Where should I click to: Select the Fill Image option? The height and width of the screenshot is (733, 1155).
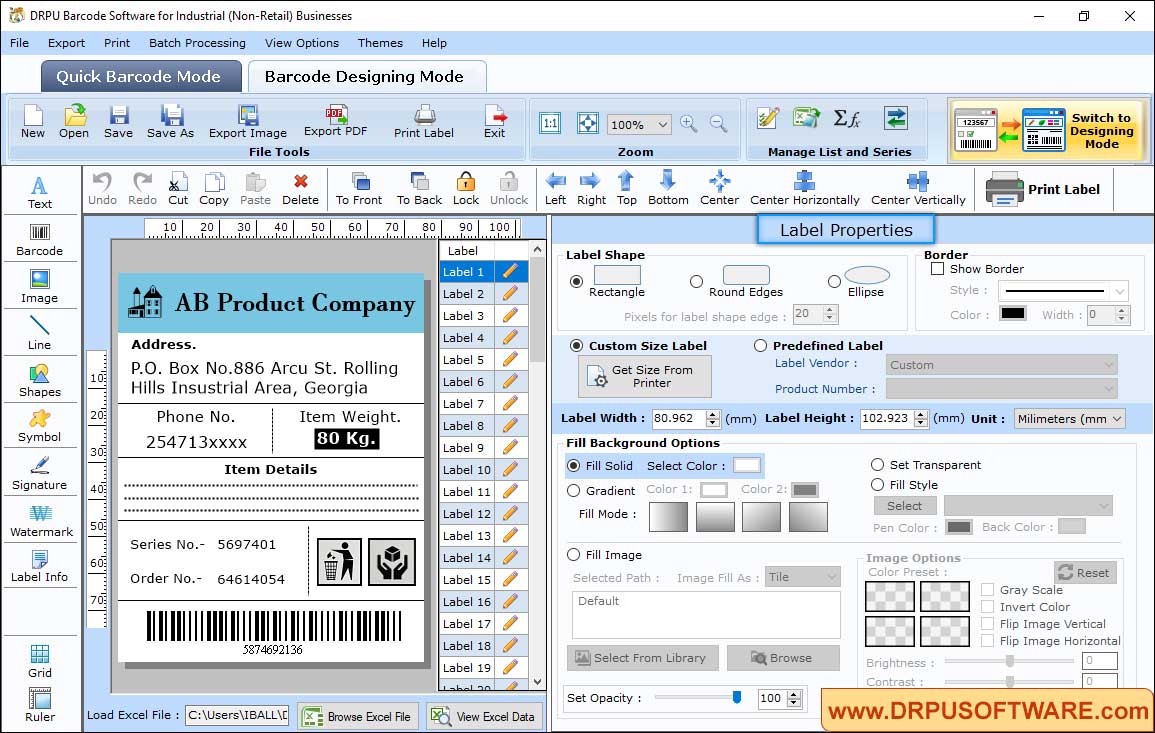pyautogui.click(x=574, y=555)
